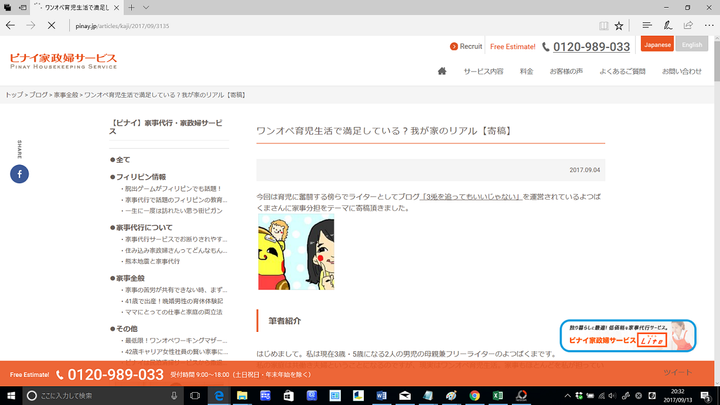
Task: Open お問い合わせ menu item
Action: [681, 71]
